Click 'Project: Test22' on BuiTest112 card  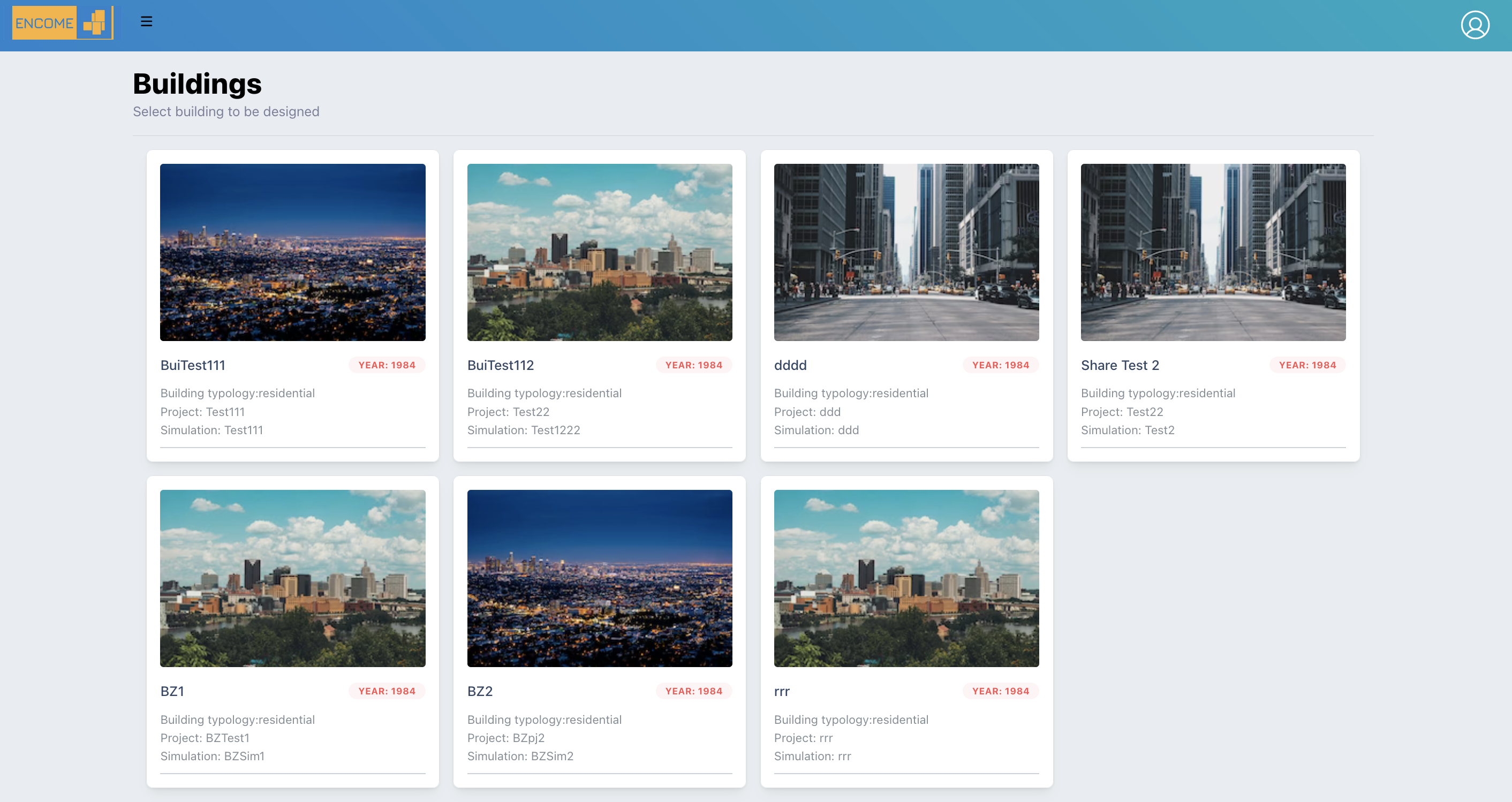click(x=508, y=412)
